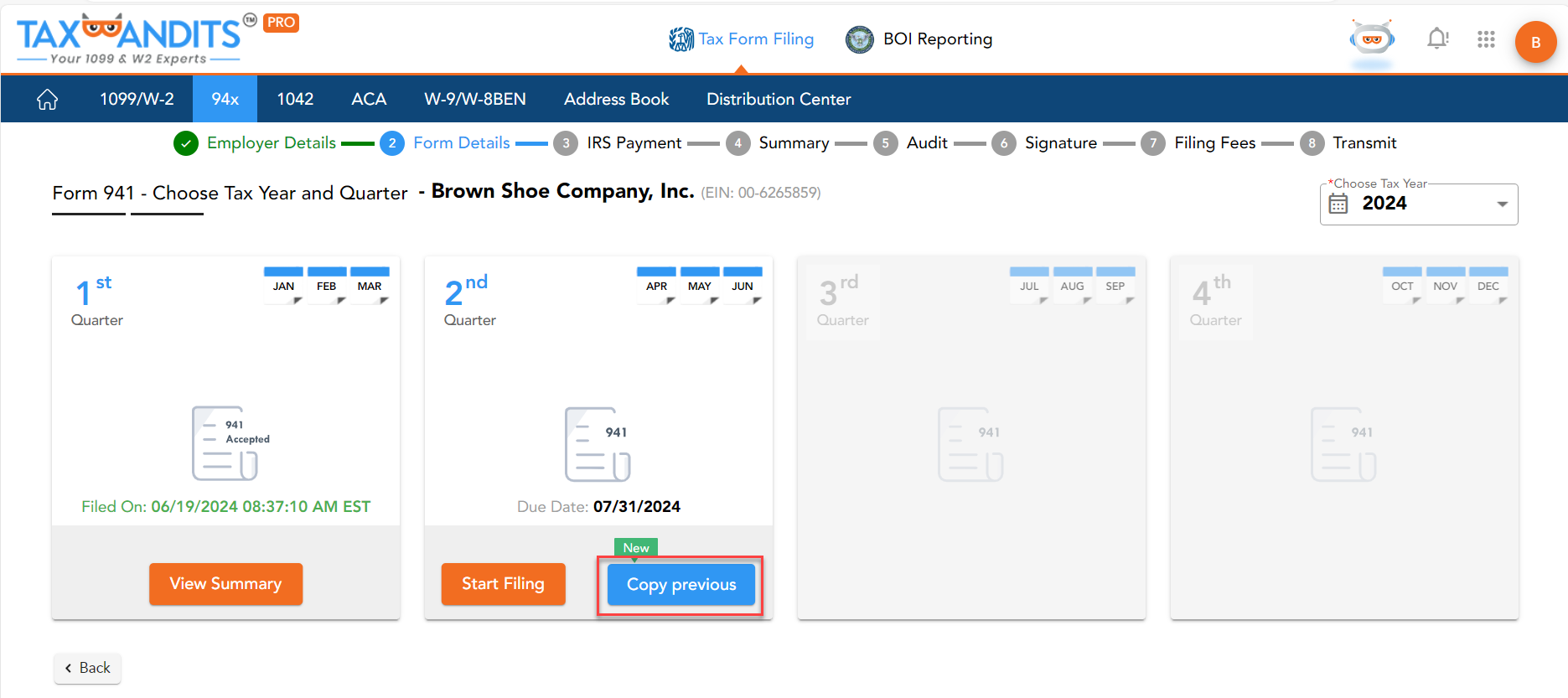Click the robot assistant icon

click(1372, 39)
